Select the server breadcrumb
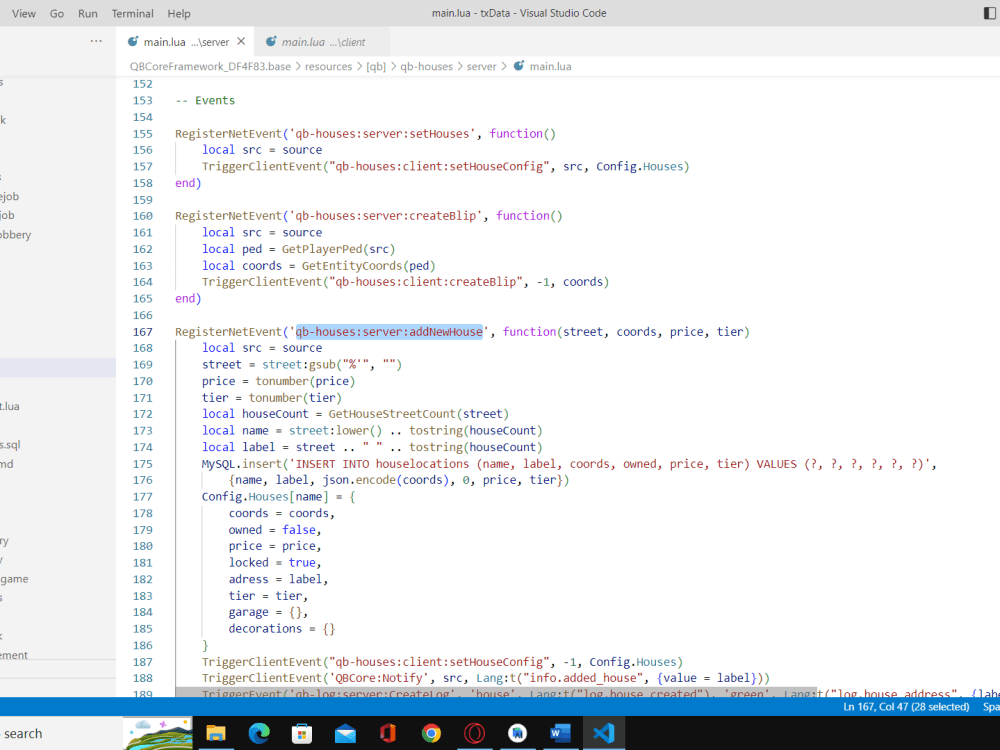1000x750 pixels. [482, 66]
